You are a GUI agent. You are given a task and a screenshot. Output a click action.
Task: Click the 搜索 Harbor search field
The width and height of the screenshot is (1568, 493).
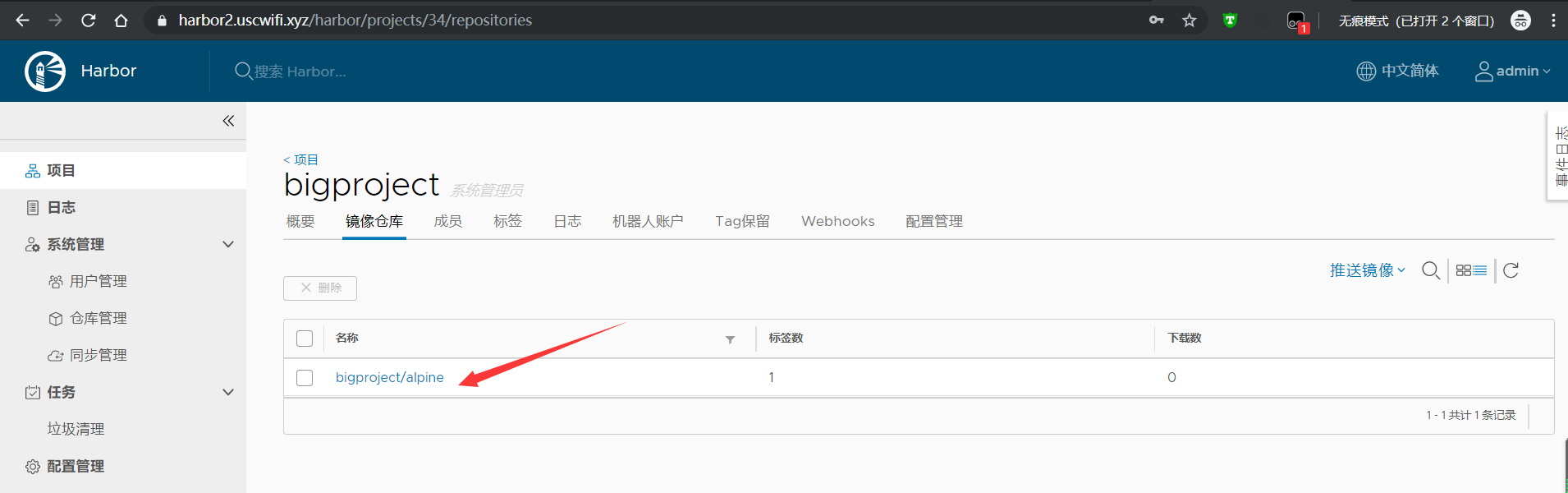coord(300,71)
